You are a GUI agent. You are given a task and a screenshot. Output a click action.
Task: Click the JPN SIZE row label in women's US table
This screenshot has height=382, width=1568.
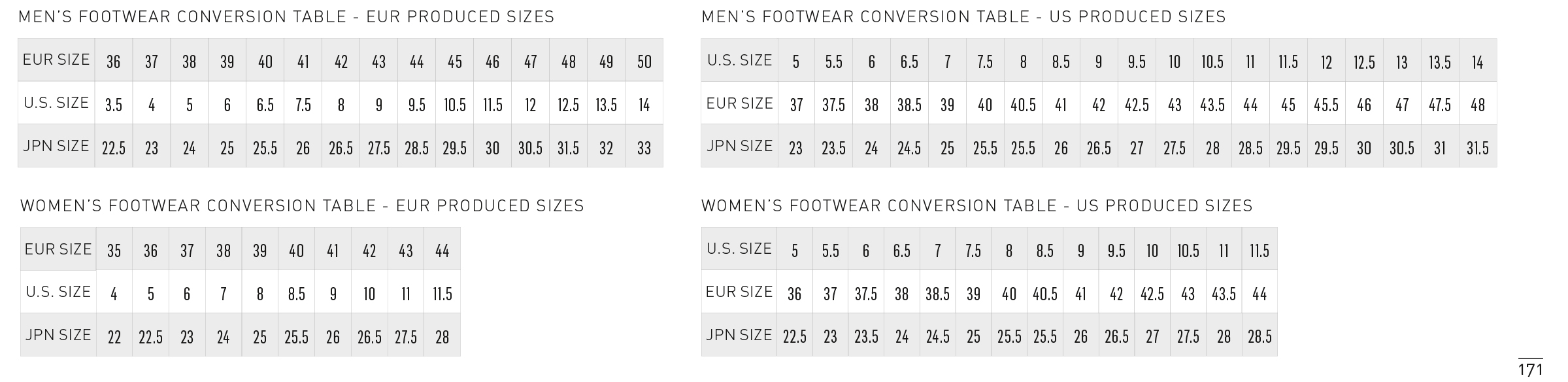point(739,335)
